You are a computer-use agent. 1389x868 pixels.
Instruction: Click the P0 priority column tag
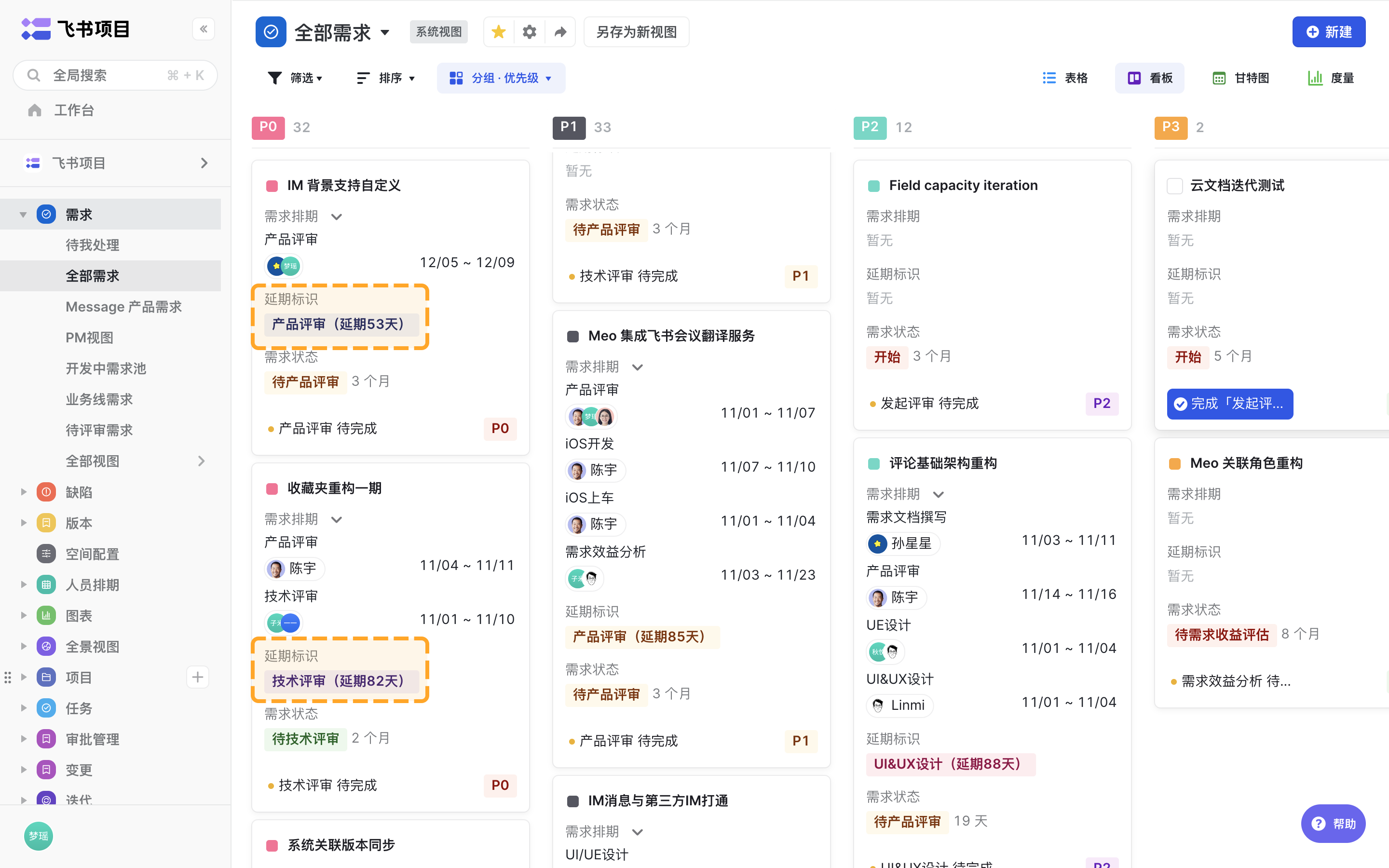[x=268, y=127]
